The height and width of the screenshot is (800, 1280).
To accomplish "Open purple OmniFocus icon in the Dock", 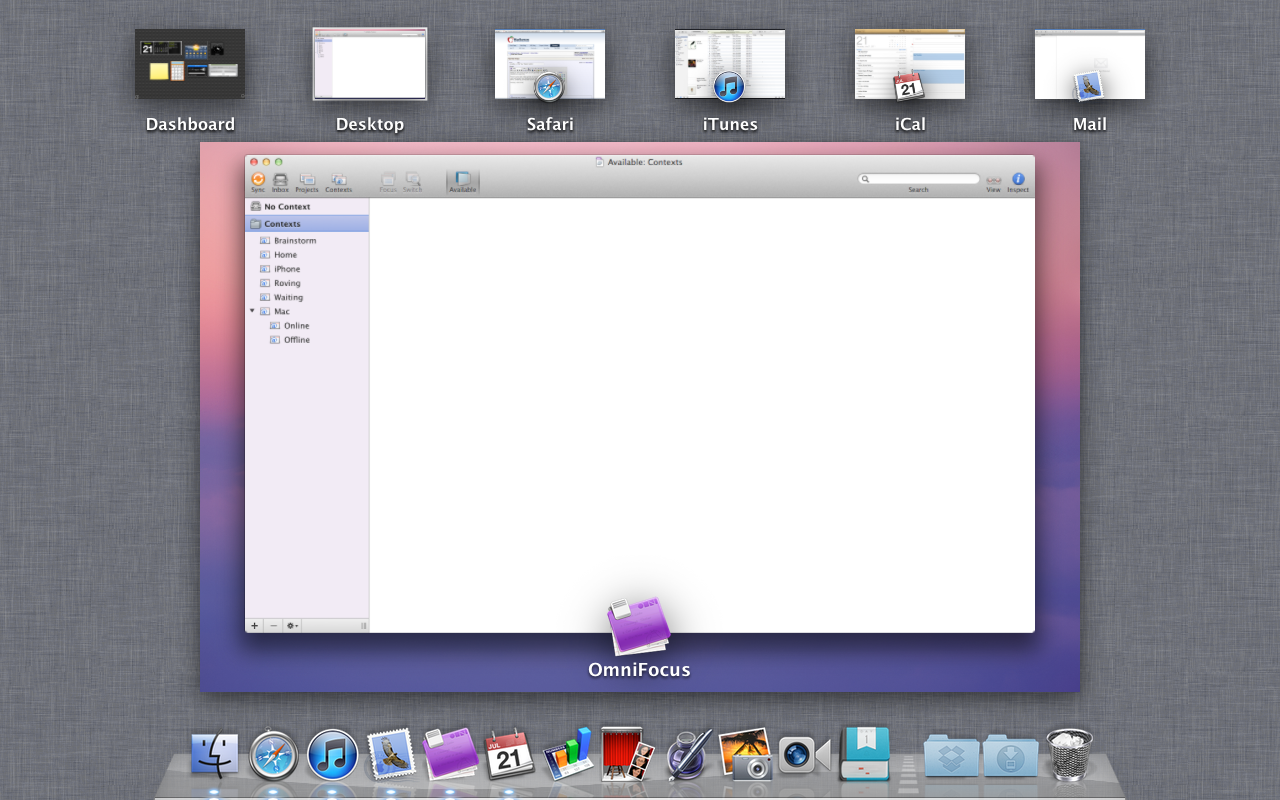I will pyautogui.click(x=450, y=754).
